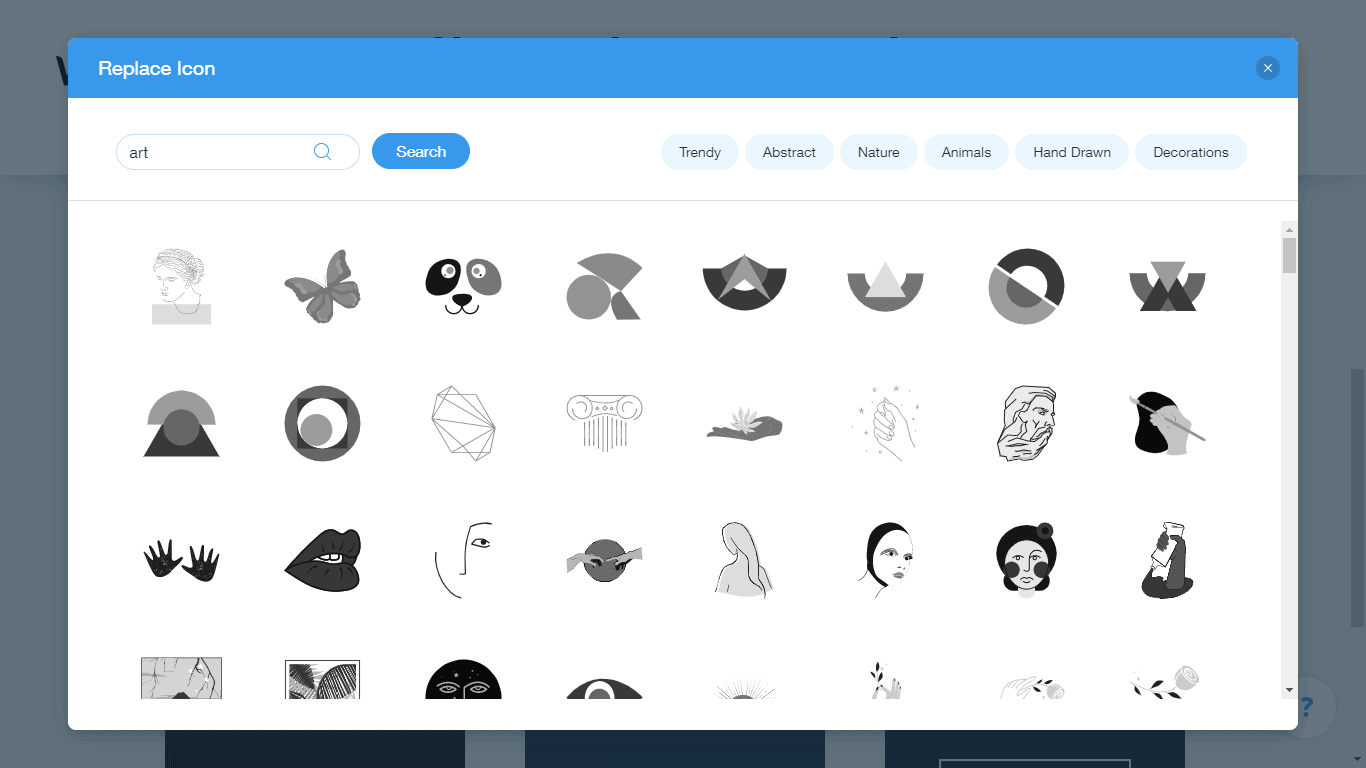Choose the framed palm leaves icon
The image size is (1366, 768).
click(x=322, y=679)
